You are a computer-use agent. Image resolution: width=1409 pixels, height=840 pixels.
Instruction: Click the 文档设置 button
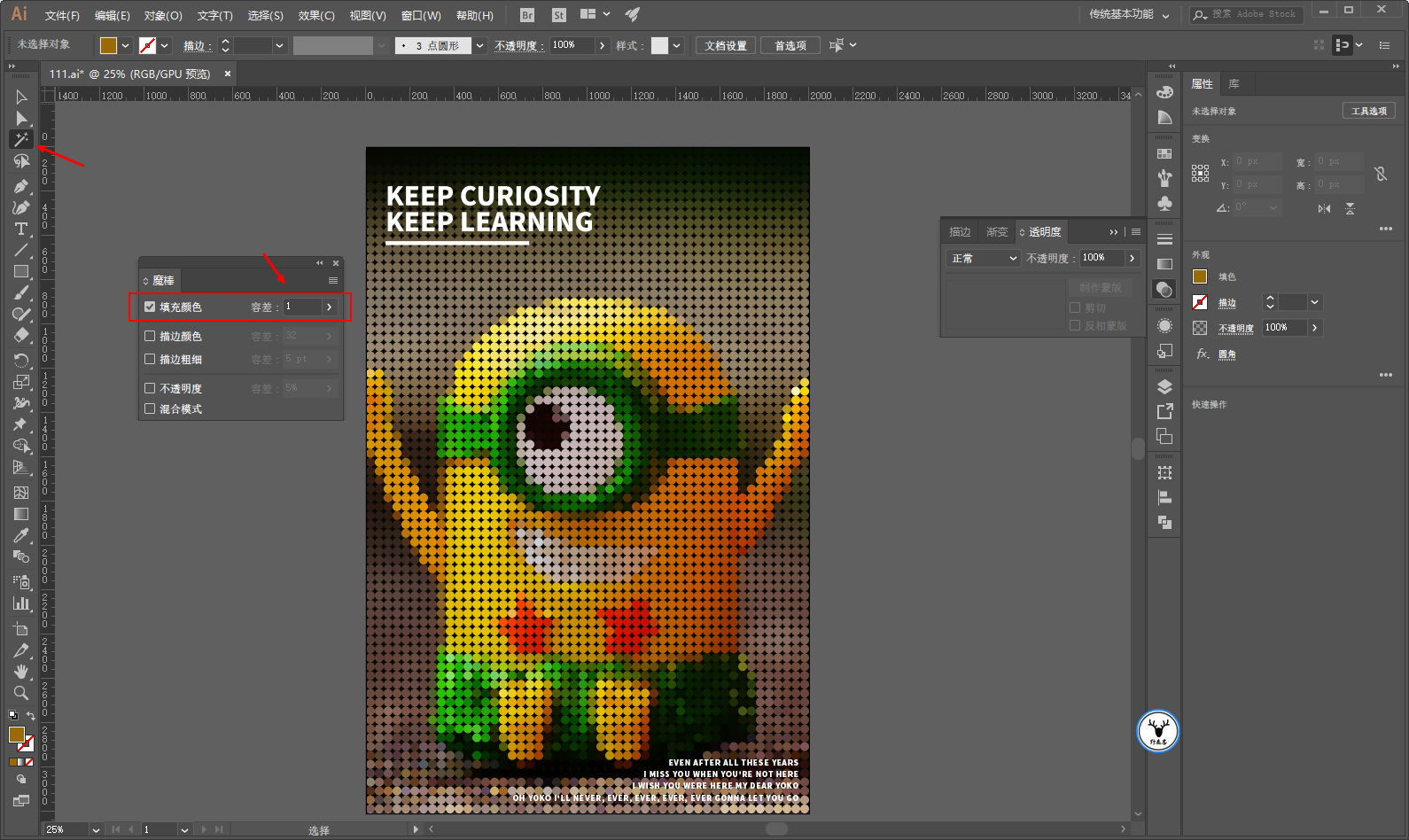click(725, 45)
